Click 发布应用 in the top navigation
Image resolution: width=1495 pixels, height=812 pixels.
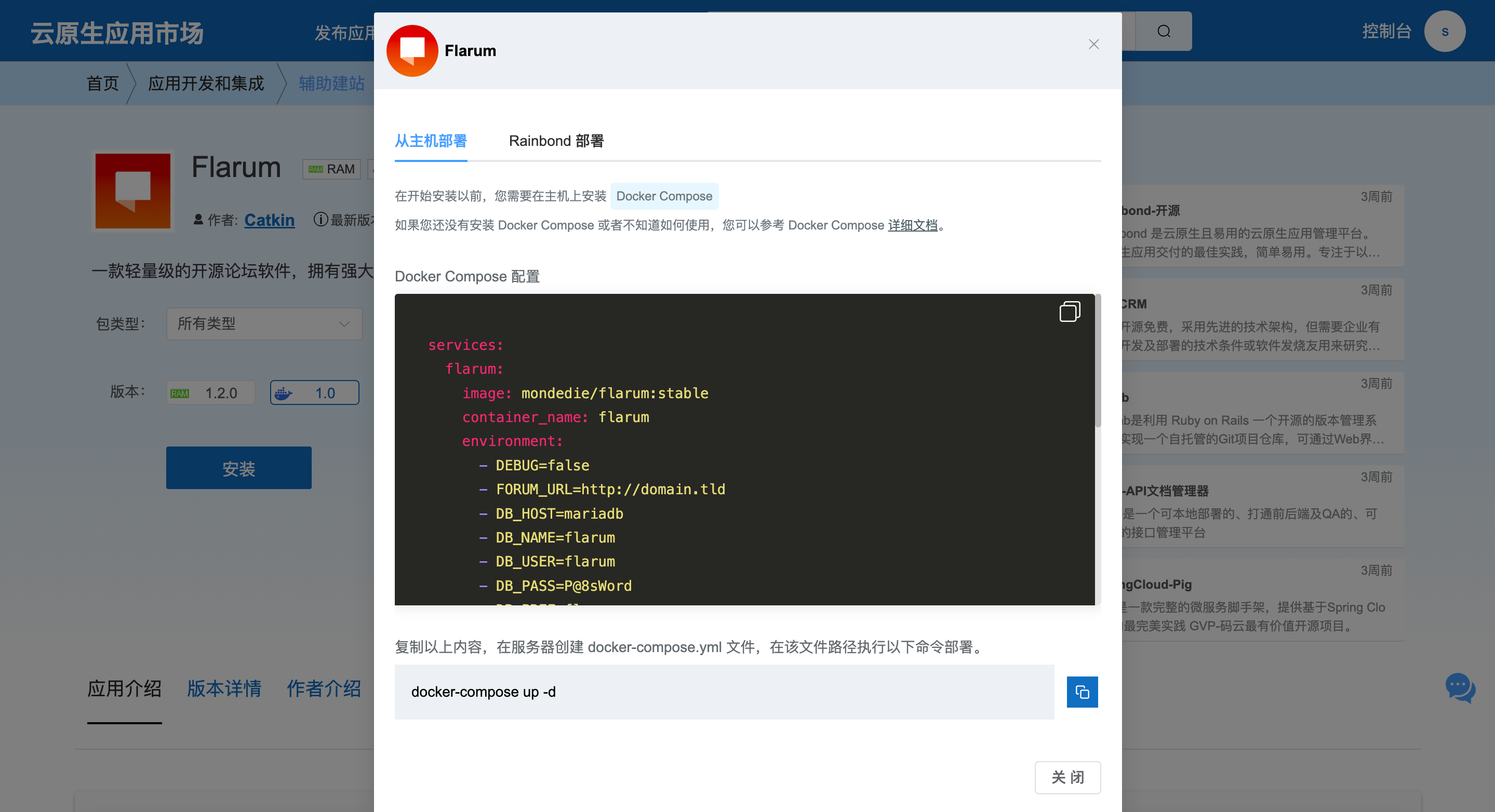pos(345,33)
